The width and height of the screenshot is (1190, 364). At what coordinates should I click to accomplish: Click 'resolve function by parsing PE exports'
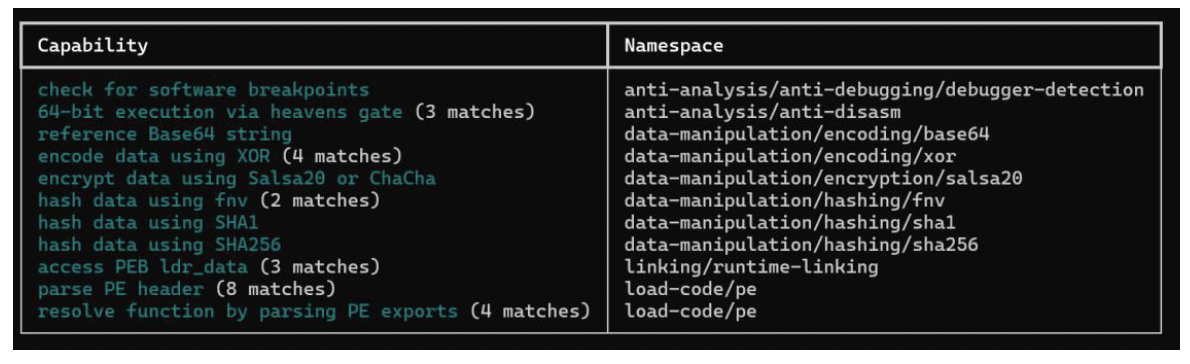point(248,311)
